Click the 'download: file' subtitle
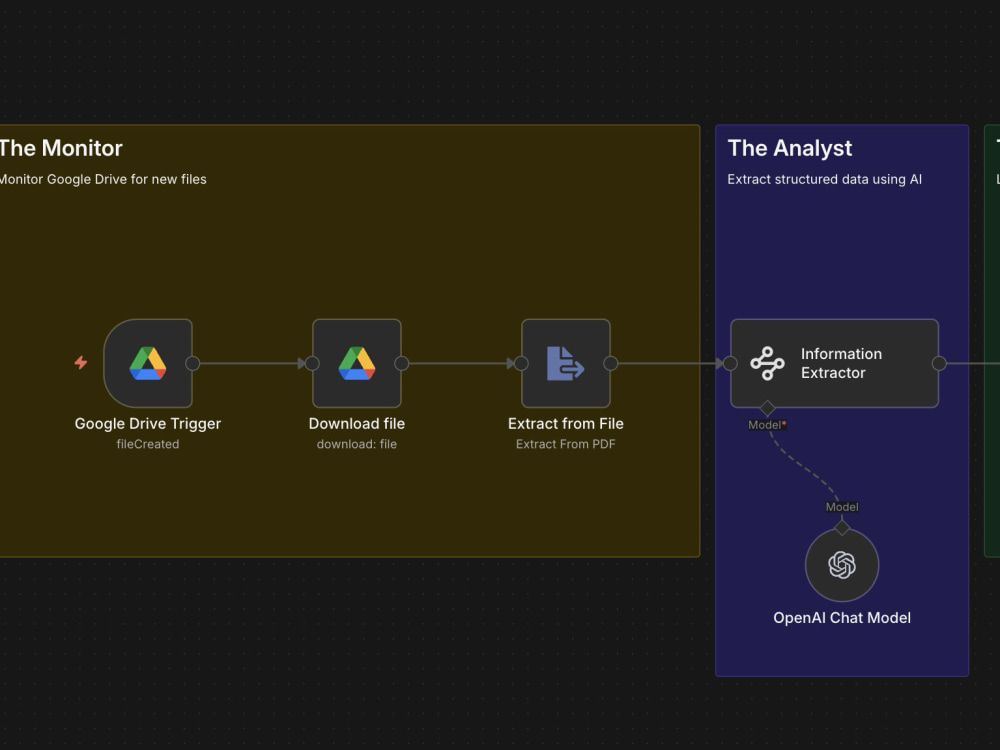The height and width of the screenshot is (750, 1000). tap(357, 444)
